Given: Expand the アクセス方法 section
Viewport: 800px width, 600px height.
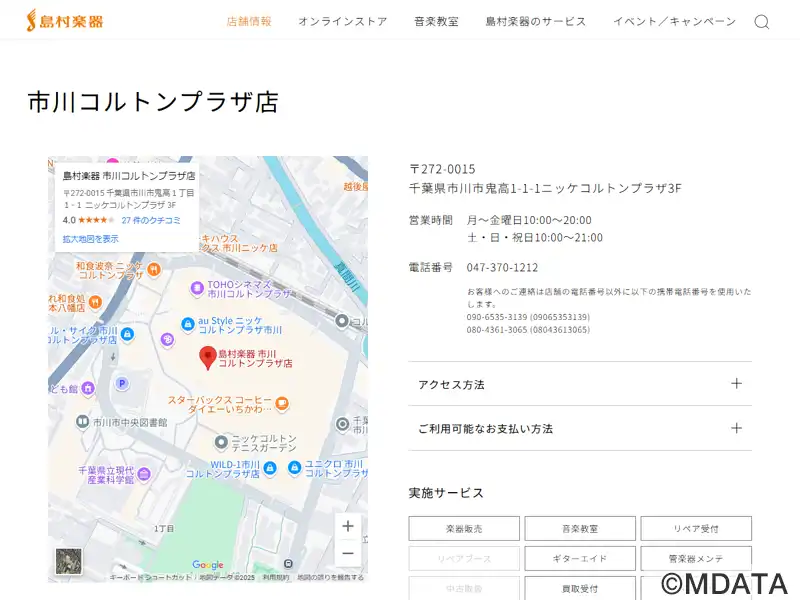Looking at the screenshot, I should 580,384.
